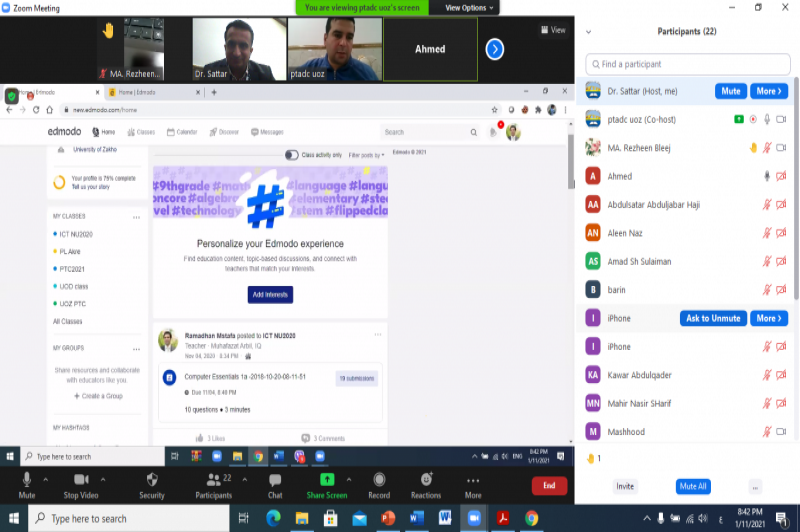The width and height of the screenshot is (800, 532).
Task: Click the red End meeting button
Action: [x=548, y=485]
